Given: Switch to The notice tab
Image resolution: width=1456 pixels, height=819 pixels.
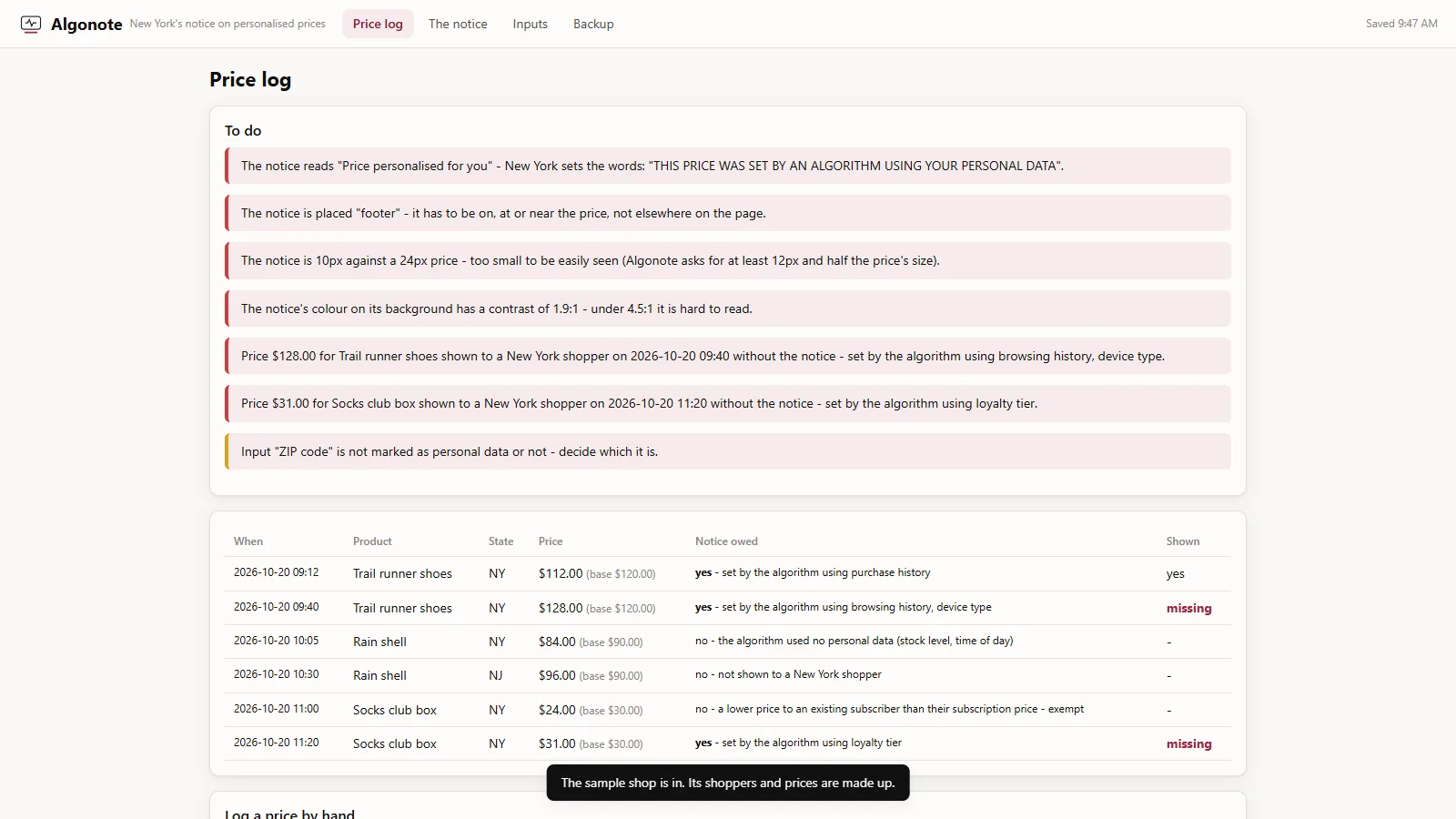Looking at the screenshot, I should point(458,24).
